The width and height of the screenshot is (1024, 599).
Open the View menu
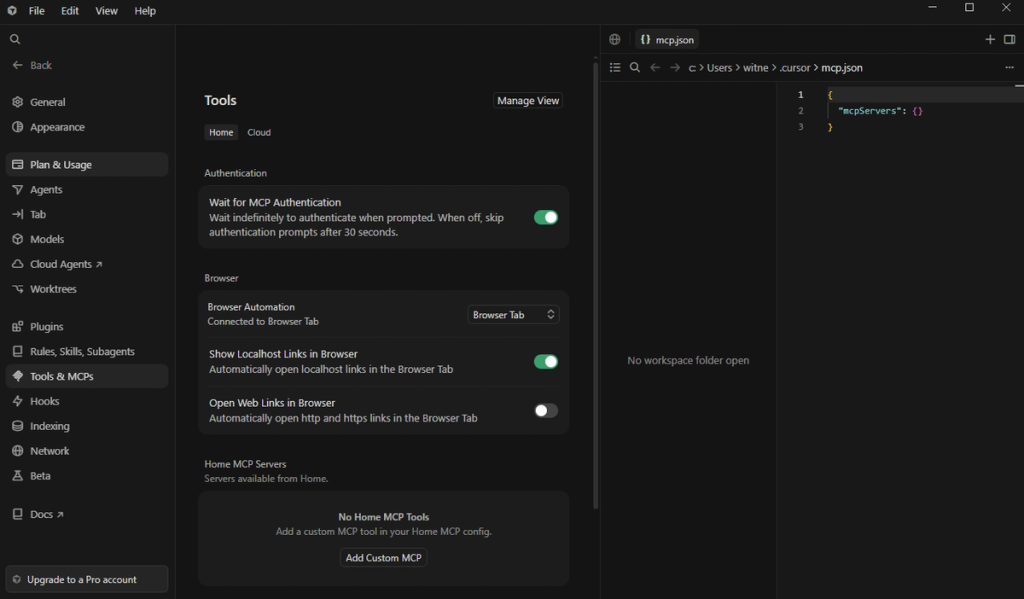(106, 10)
